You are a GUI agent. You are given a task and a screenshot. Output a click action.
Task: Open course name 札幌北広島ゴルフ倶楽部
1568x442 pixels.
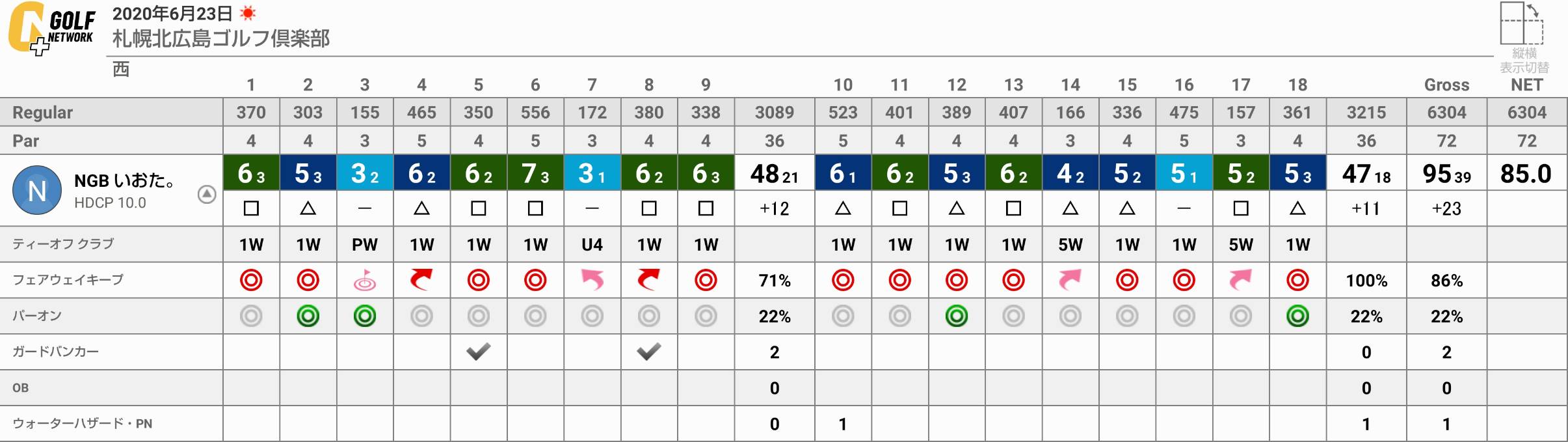pyautogui.click(x=221, y=38)
